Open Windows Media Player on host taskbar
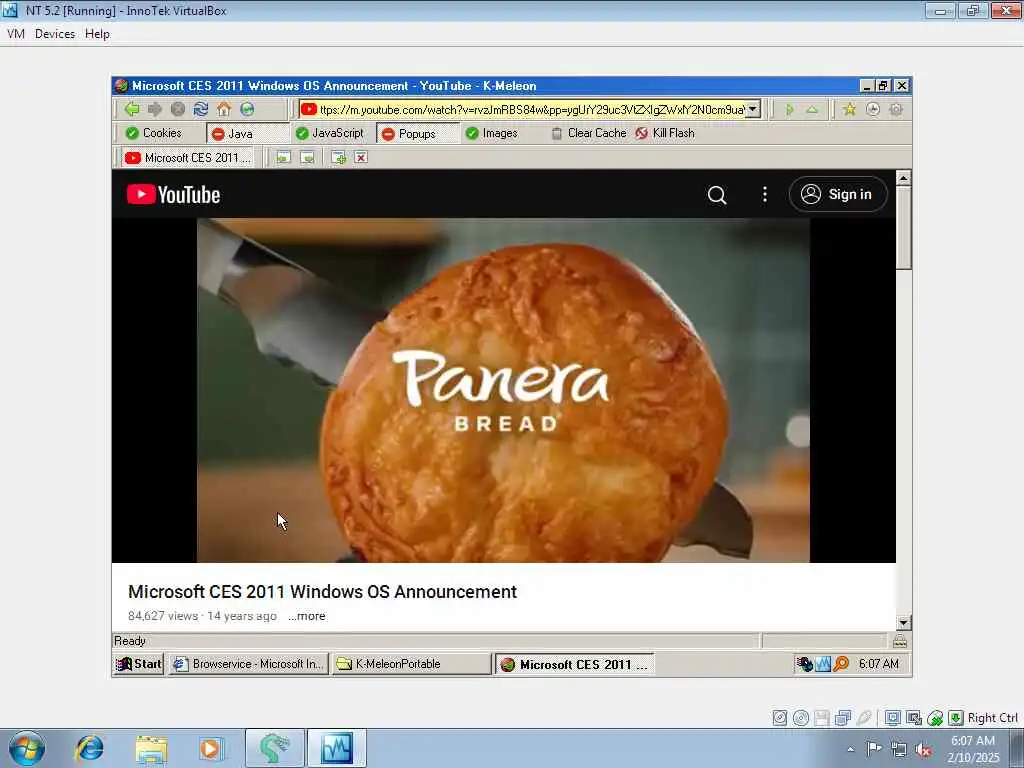Screen dimensions: 1024x768 211,748
